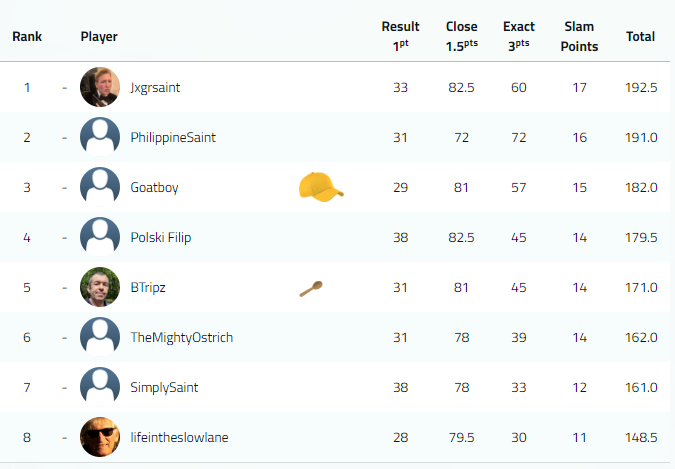Open the Jxgrsaint player name link
Viewport: 675px width, 469px height.
click(x=155, y=87)
